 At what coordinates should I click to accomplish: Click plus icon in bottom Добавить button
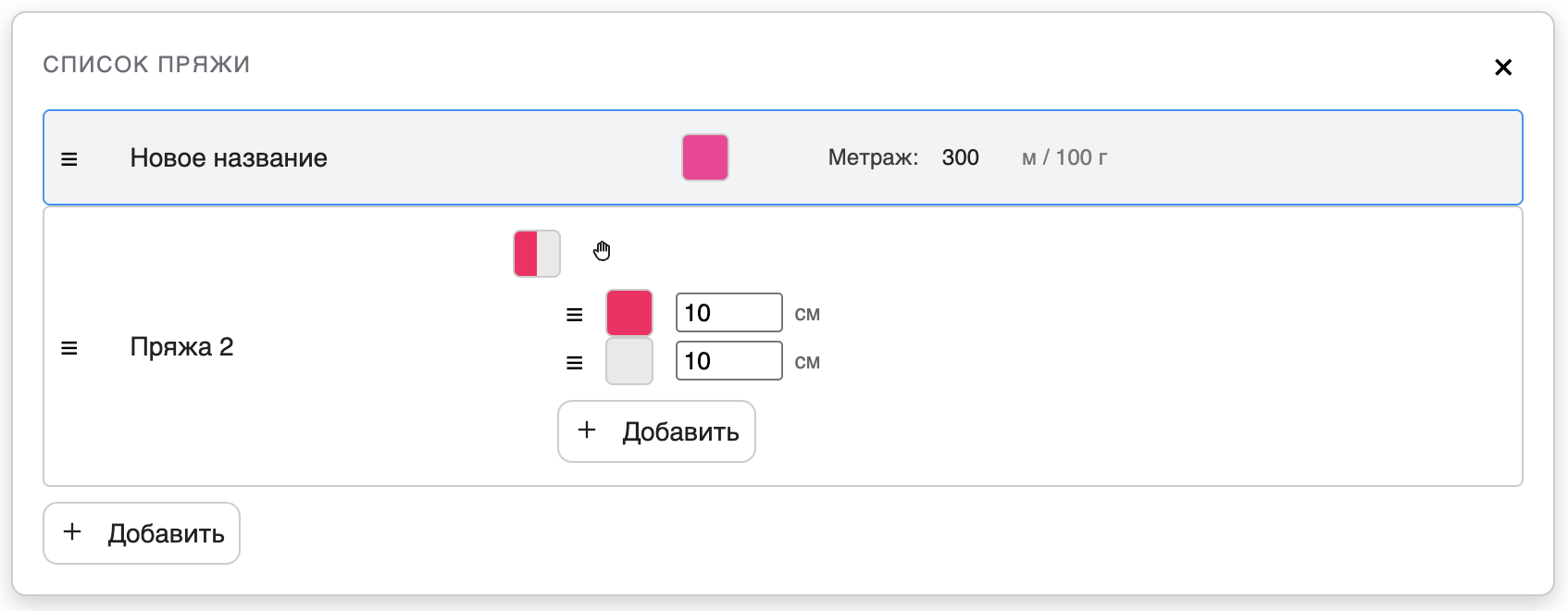pos(72,532)
